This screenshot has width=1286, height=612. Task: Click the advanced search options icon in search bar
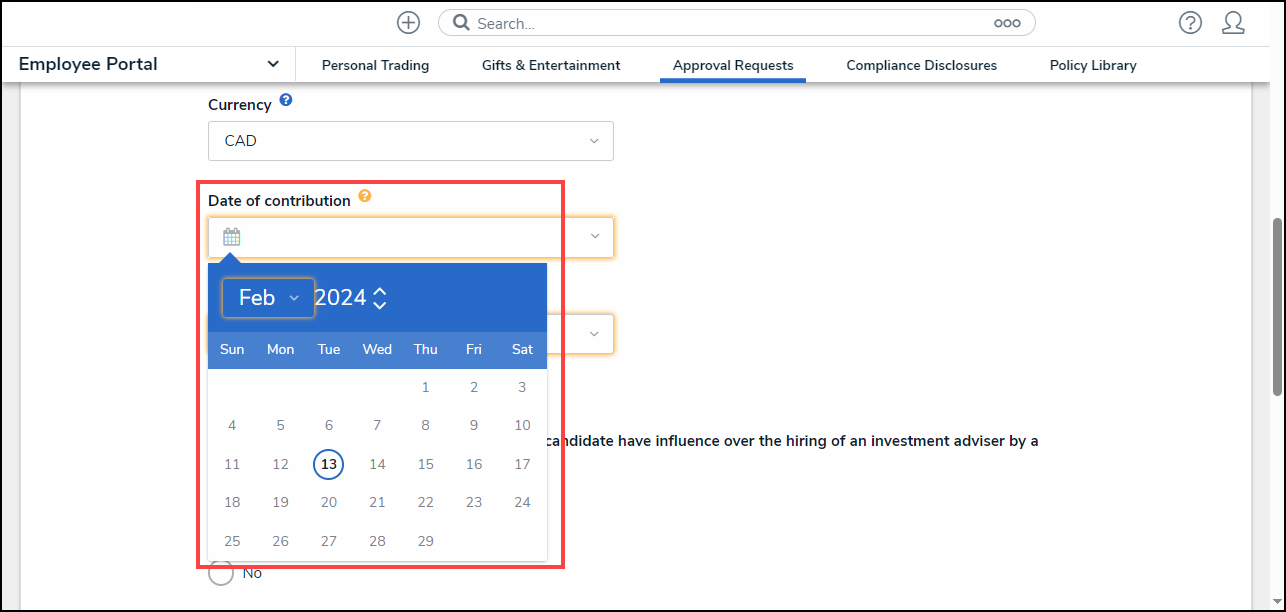pos(1007,22)
